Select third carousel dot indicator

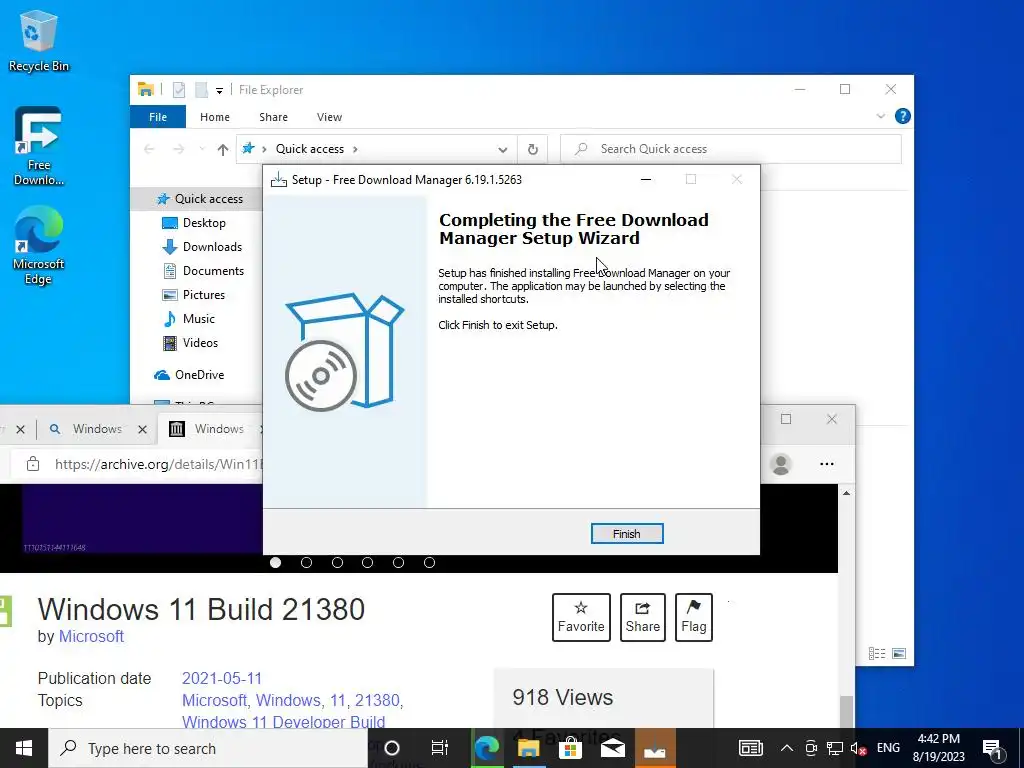(338, 563)
